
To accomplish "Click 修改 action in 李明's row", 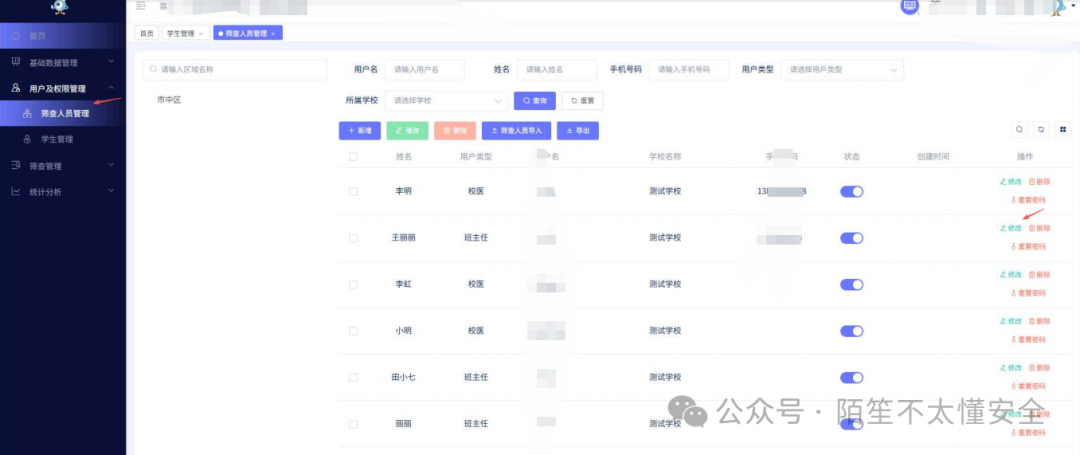I will (x=1010, y=182).
